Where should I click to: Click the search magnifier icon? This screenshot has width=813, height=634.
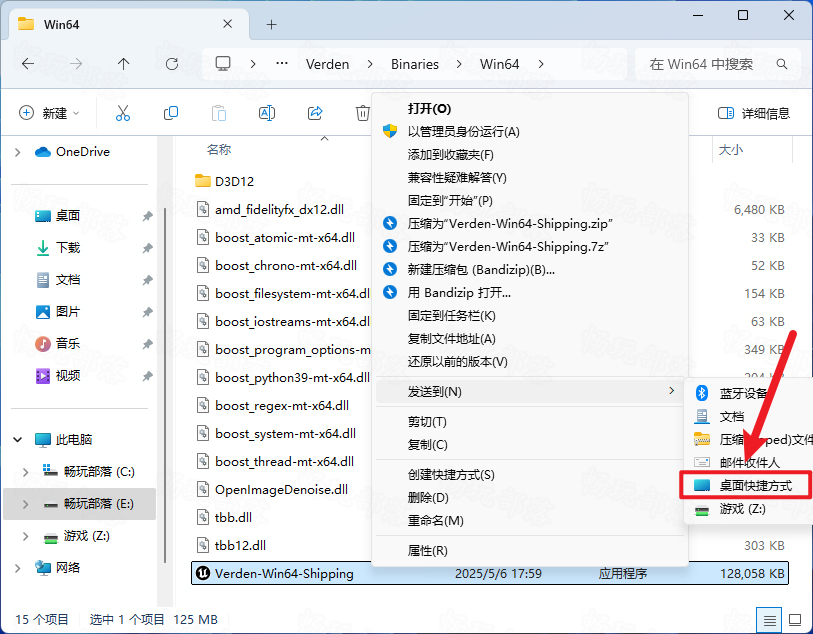coord(782,64)
